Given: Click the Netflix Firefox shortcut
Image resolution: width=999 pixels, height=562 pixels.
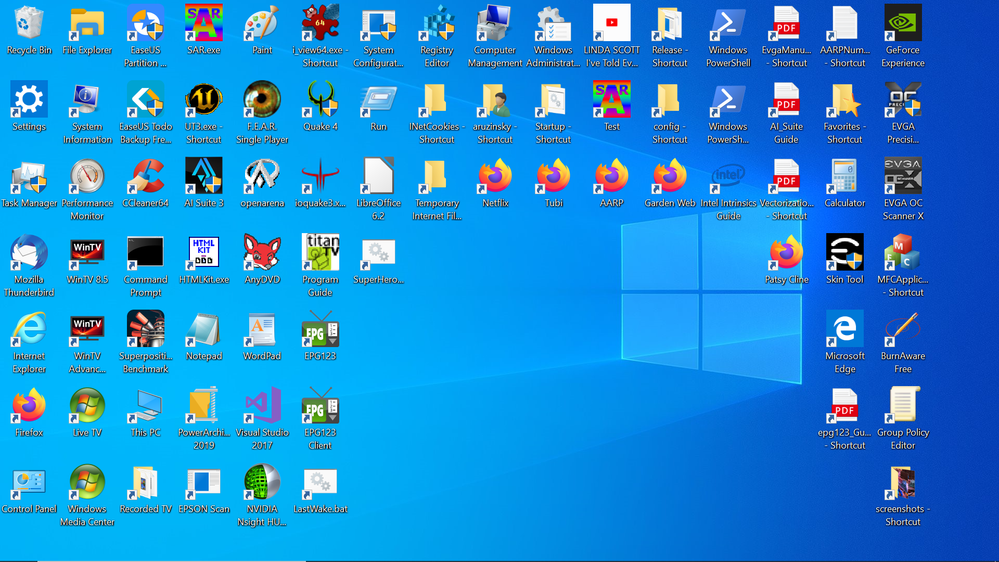Looking at the screenshot, I should [x=495, y=176].
